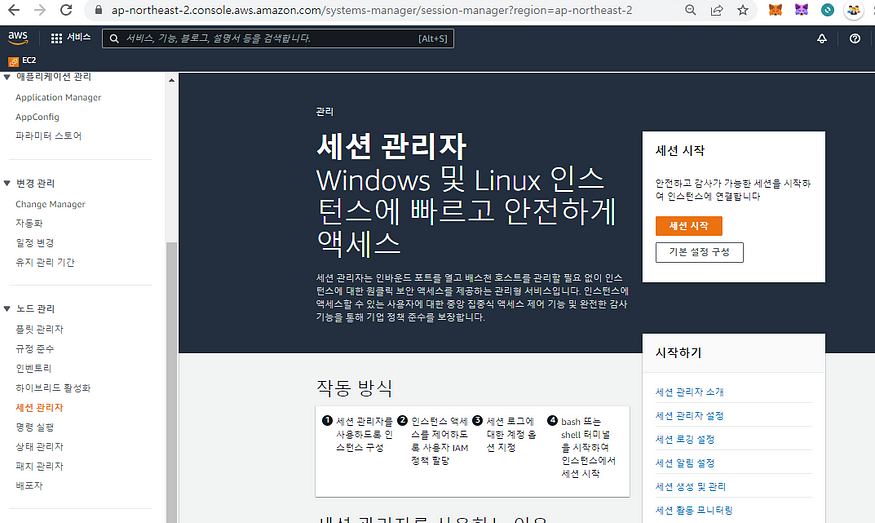Click the browser back arrow

point(13,9)
